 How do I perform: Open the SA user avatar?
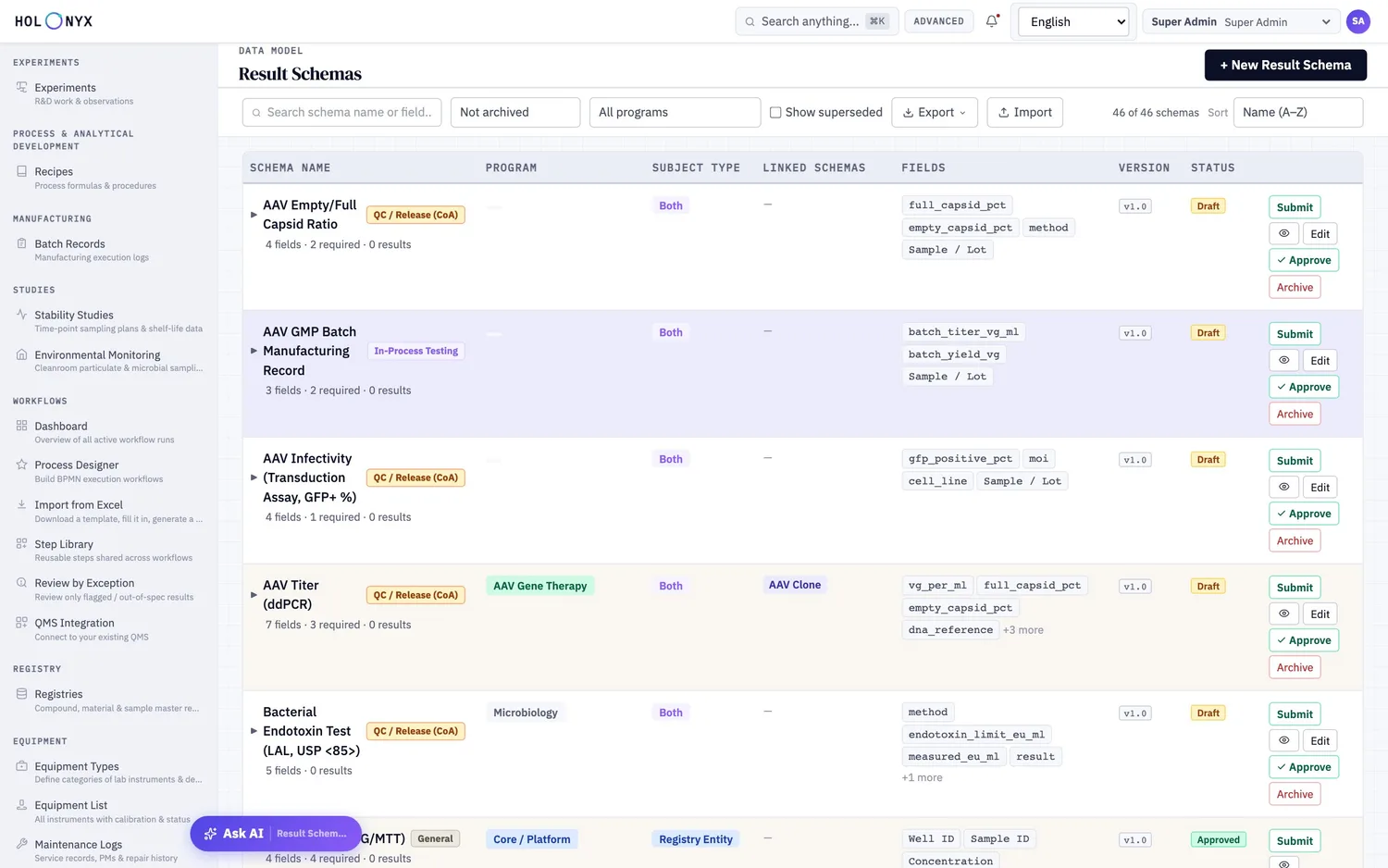(x=1357, y=21)
